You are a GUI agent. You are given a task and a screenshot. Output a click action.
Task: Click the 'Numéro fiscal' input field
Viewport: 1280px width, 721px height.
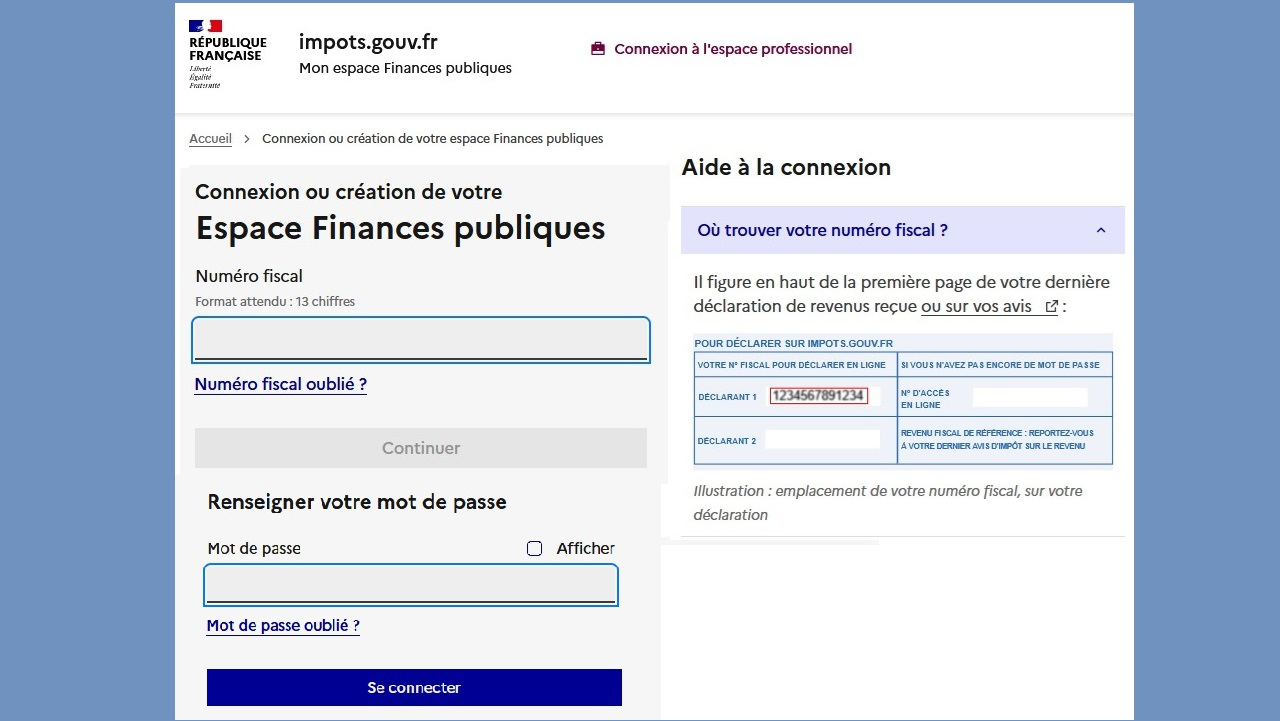point(420,340)
